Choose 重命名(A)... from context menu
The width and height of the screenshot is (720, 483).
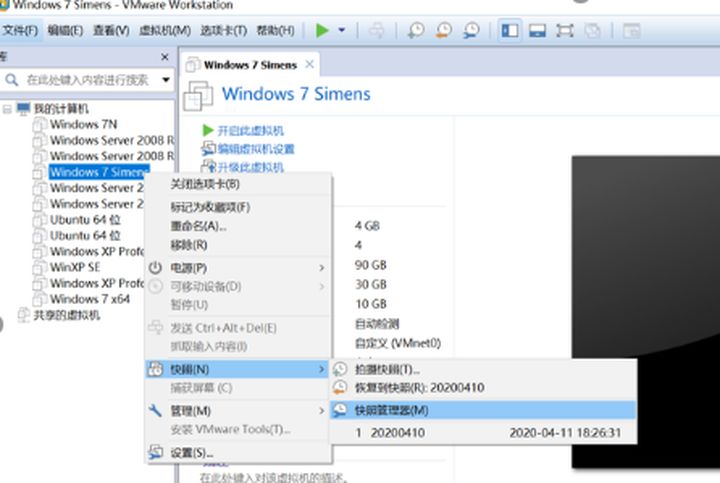point(238,226)
